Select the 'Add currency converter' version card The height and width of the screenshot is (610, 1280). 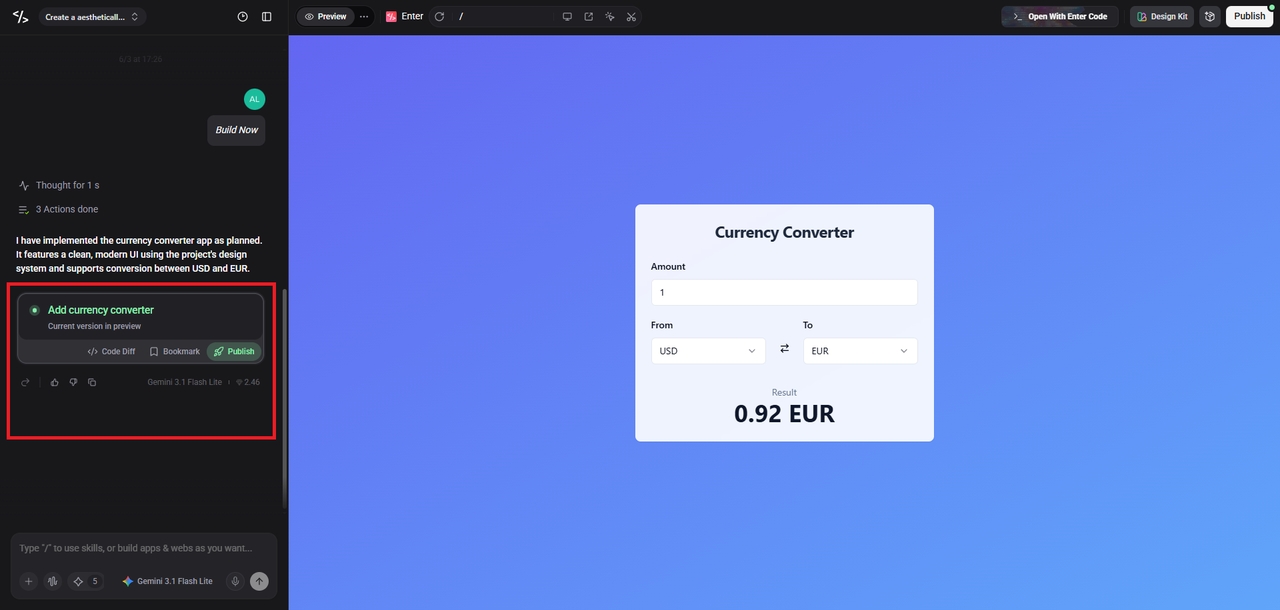(141, 316)
